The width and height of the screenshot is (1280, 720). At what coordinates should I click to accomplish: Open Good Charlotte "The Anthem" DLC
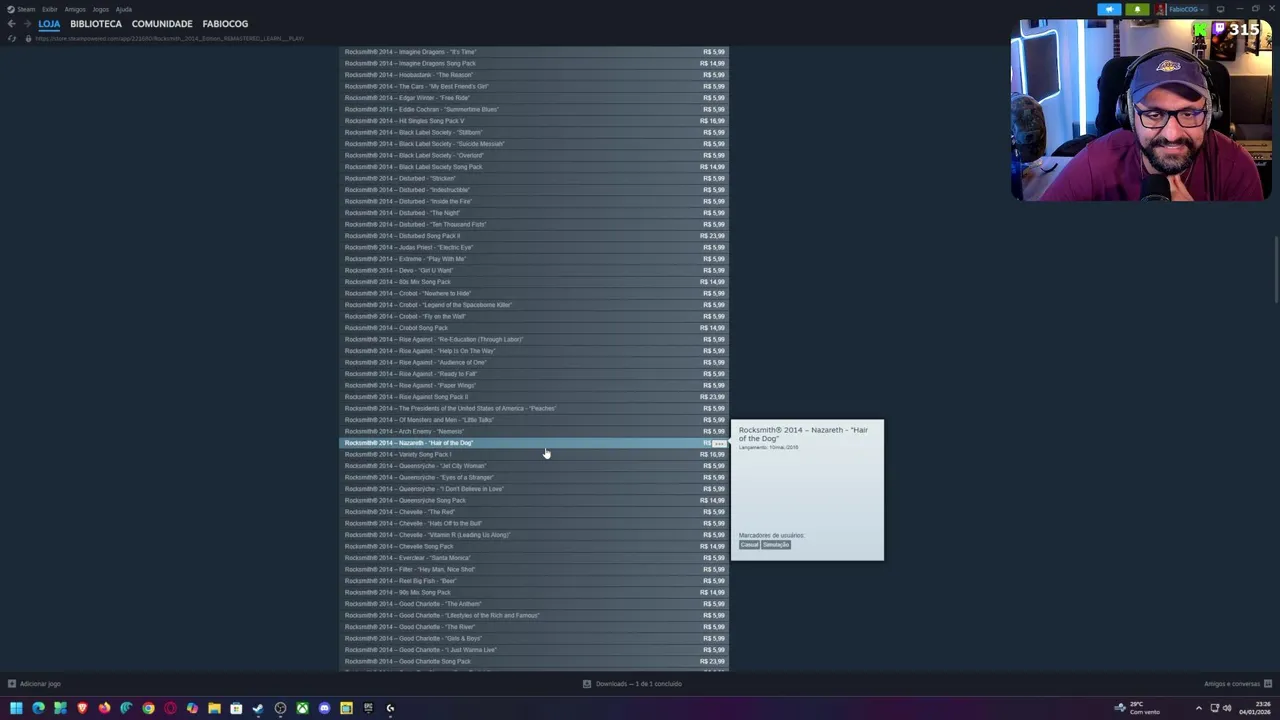535,604
